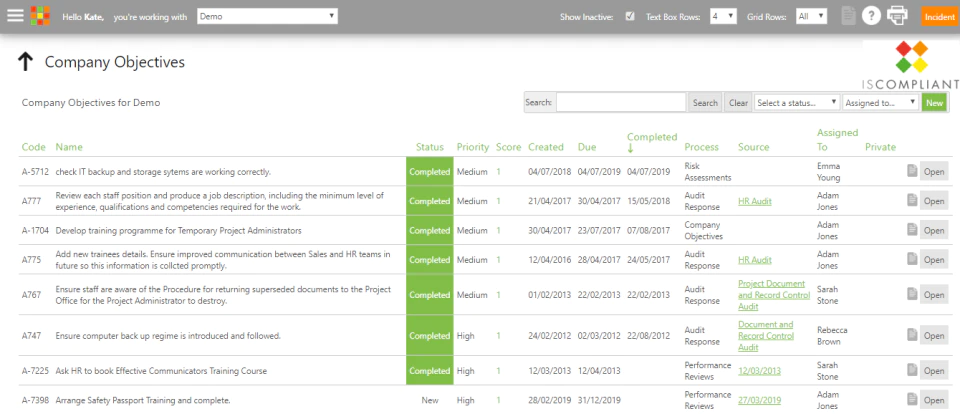
Task: Open the Assigned to filter dropdown
Action: [881, 103]
